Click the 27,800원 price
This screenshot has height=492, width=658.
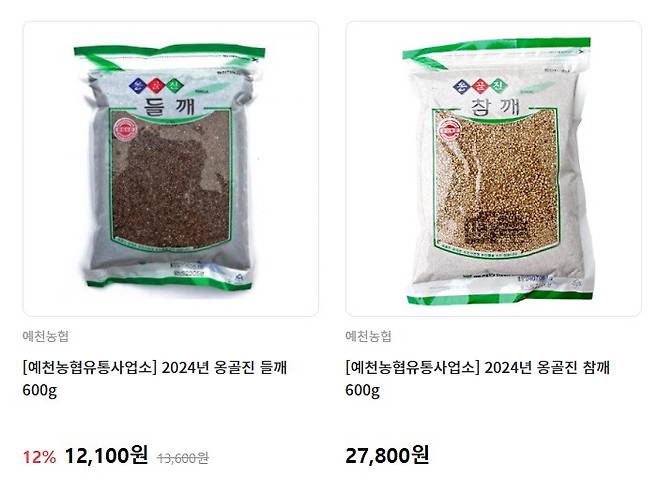(x=387, y=455)
